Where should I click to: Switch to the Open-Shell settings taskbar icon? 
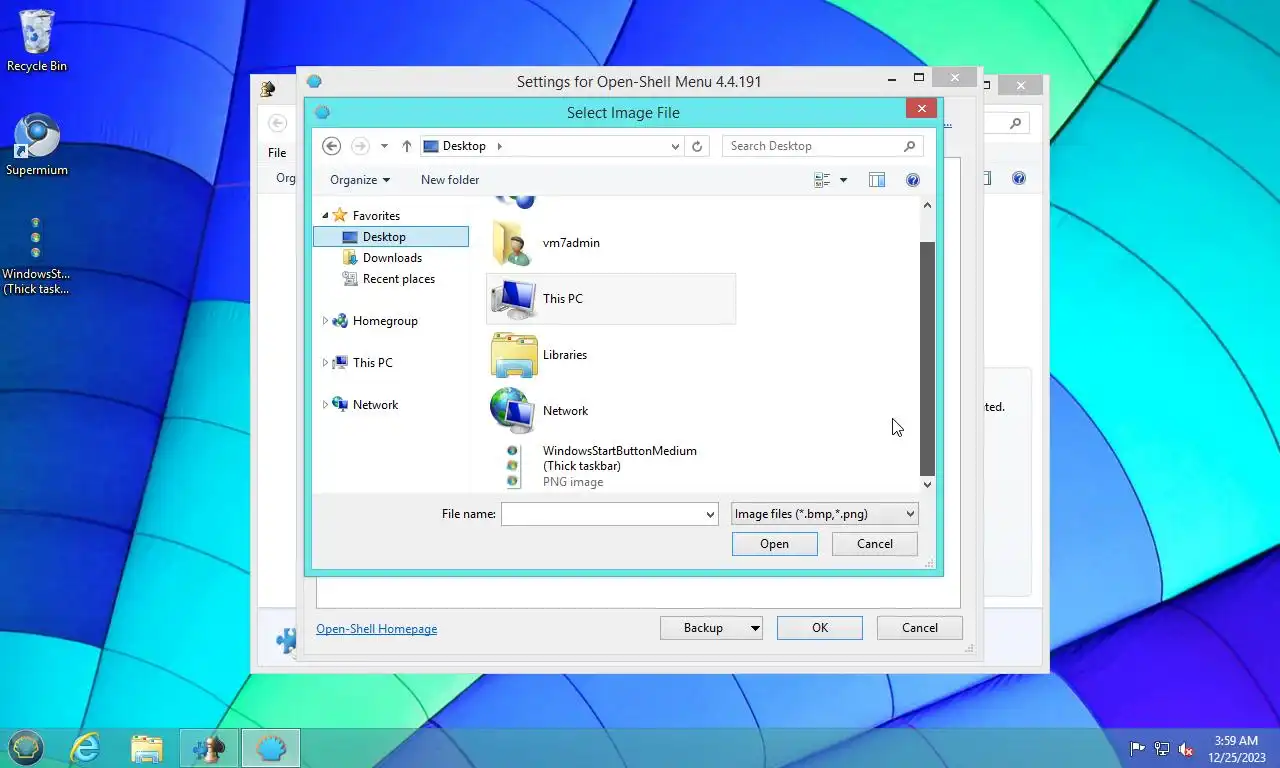(x=271, y=747)
